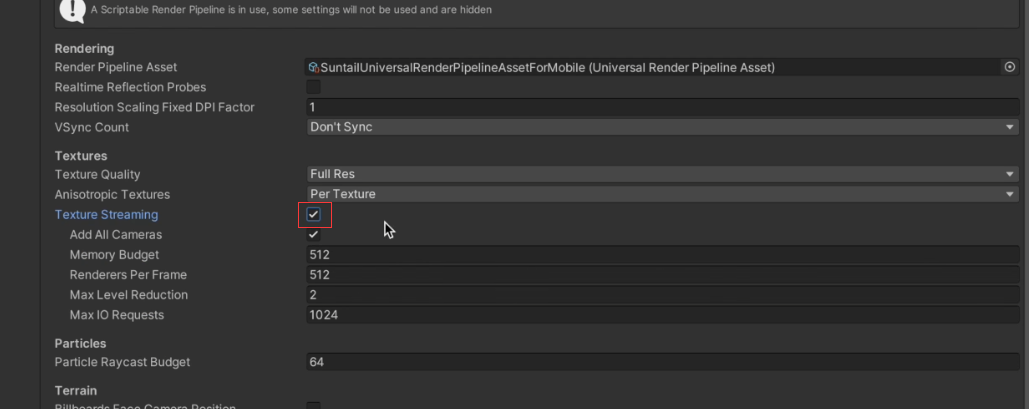Open the Anisotropic Textures dropdown

tap(663, 194)
